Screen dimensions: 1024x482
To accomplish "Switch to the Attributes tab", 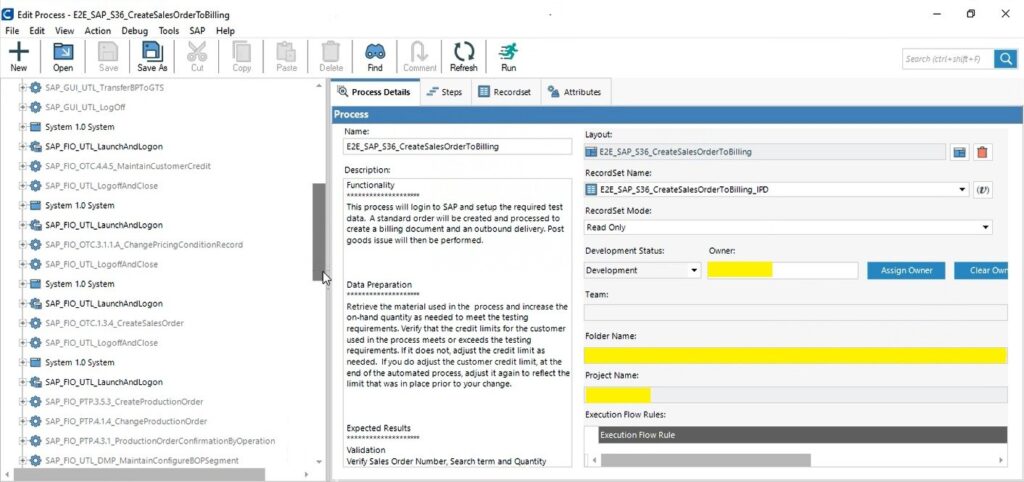I will [x=575, y=92].
